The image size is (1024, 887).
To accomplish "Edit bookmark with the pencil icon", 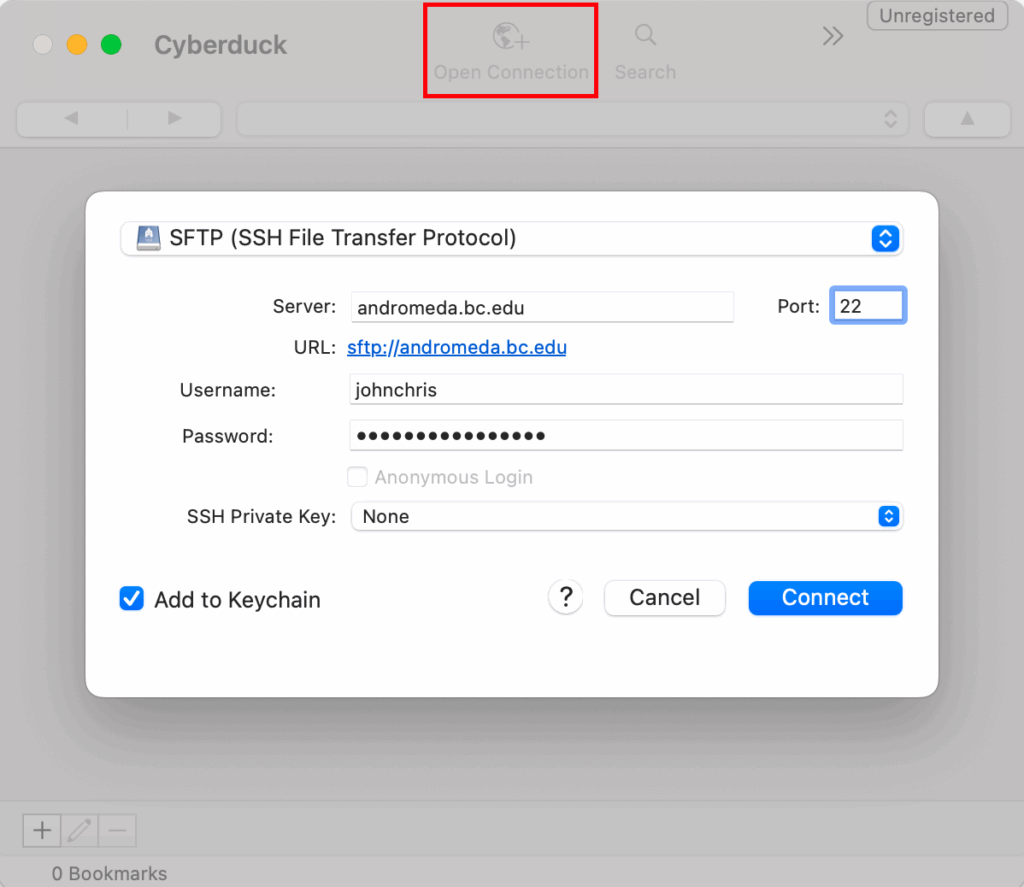I will (80, 830).
